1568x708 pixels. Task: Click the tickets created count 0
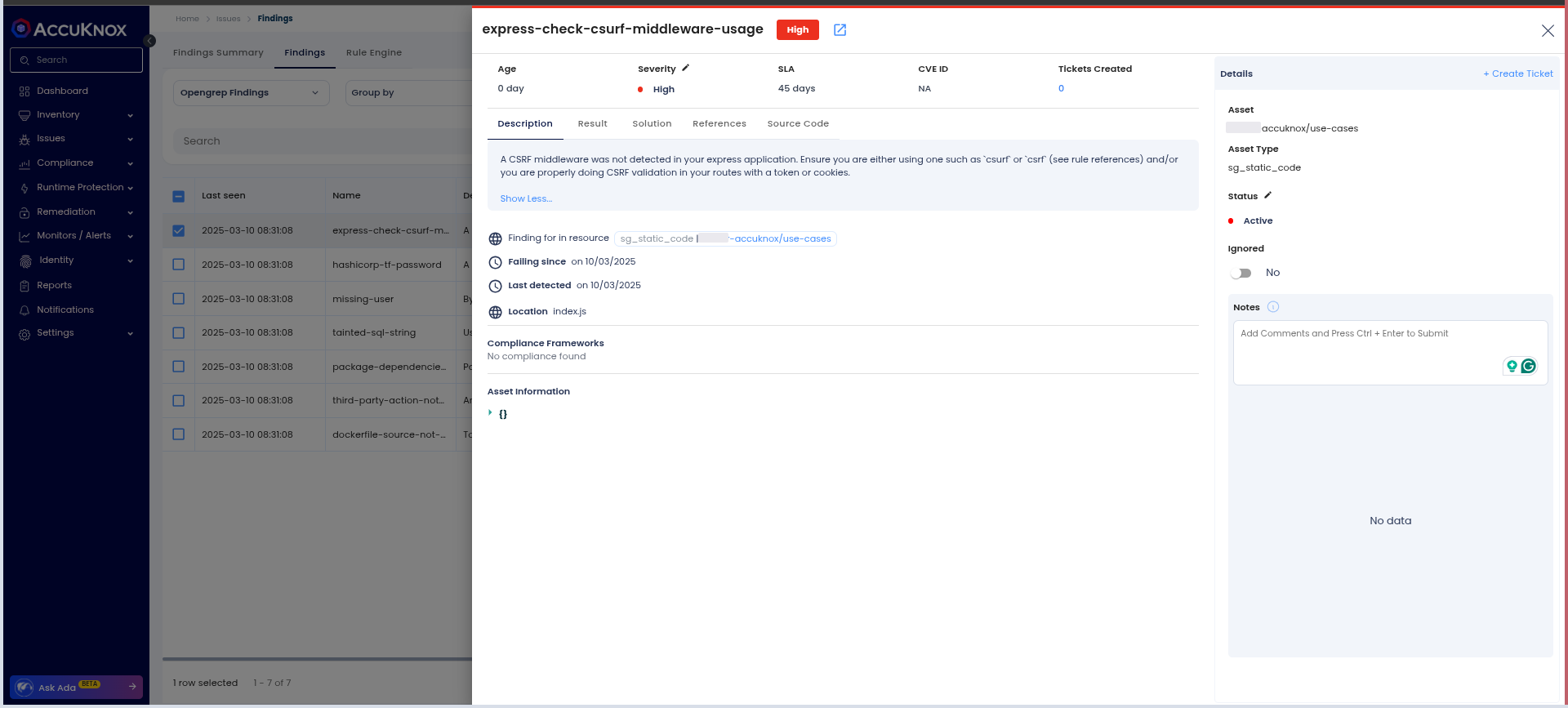click(x=1061, y=88)
